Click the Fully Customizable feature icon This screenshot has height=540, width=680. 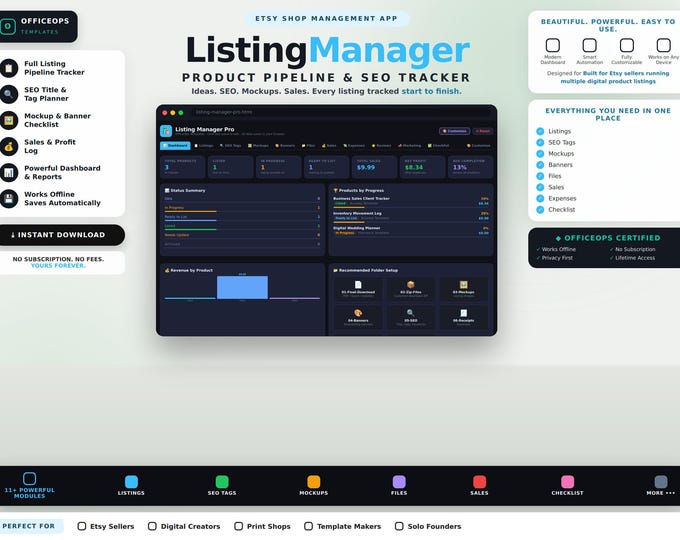pyautogui.click(x=627, y=45)
